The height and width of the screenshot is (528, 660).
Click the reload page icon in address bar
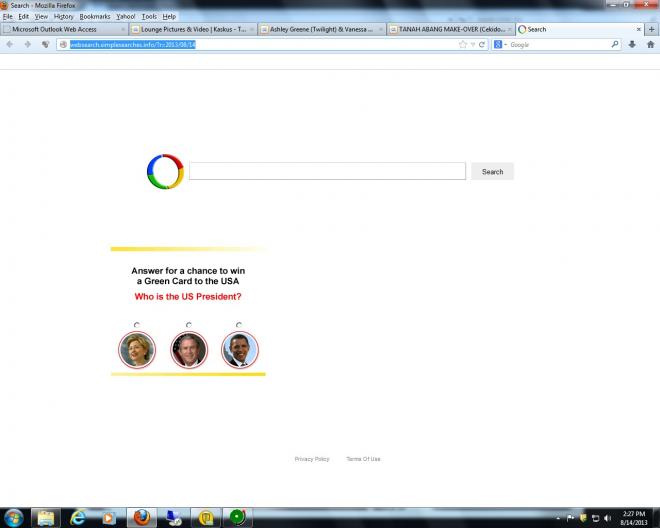482,45
